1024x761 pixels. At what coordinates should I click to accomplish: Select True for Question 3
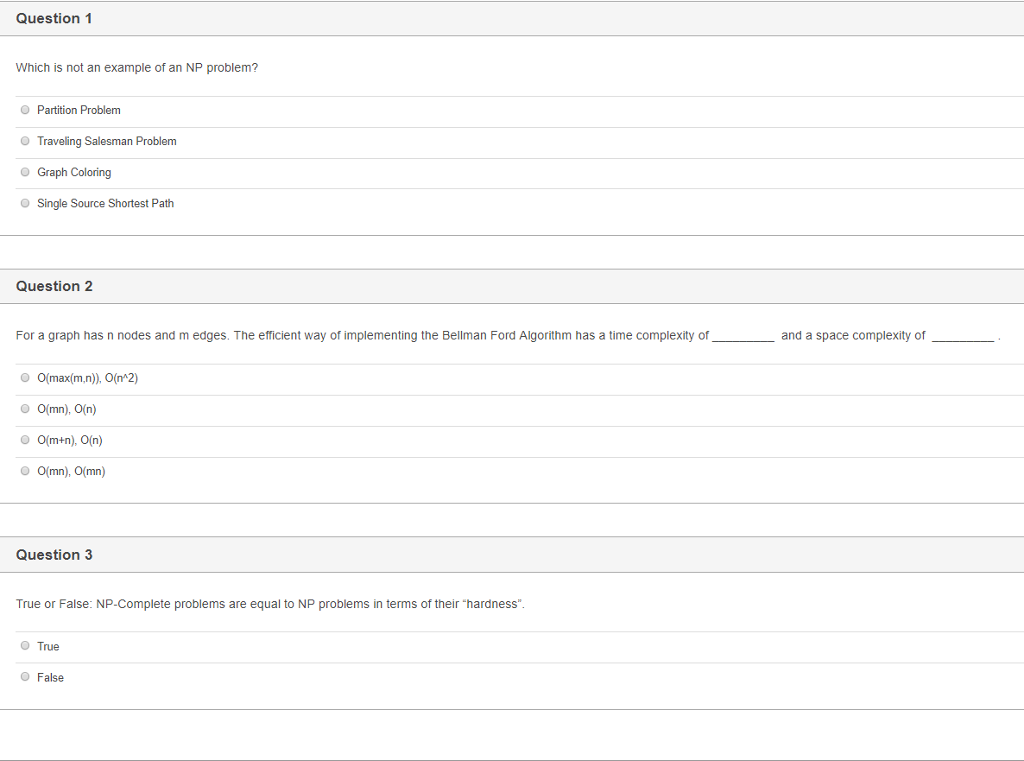[24, 645]
